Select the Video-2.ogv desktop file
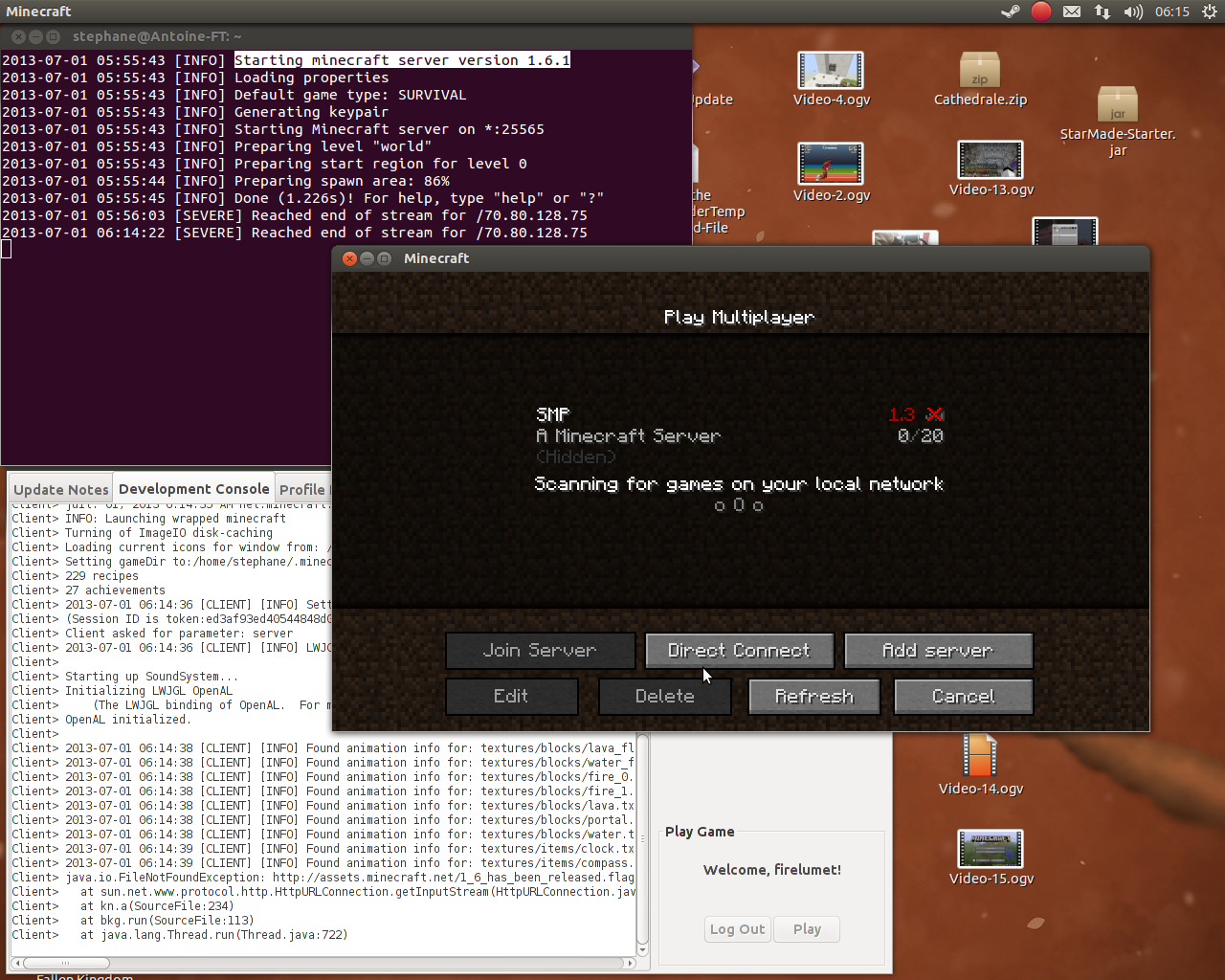Viewport: 1225px width, 980px height. (x=831, y=172)
